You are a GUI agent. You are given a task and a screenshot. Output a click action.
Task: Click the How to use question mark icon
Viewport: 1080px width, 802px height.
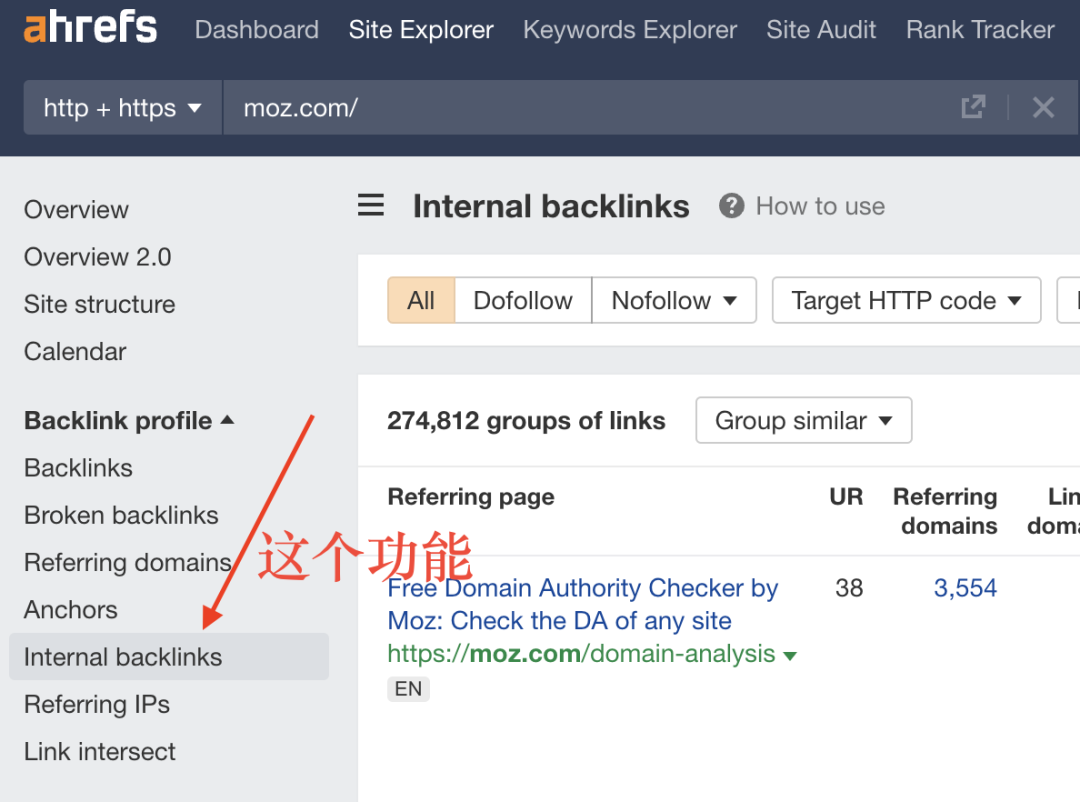click(731, 206)
